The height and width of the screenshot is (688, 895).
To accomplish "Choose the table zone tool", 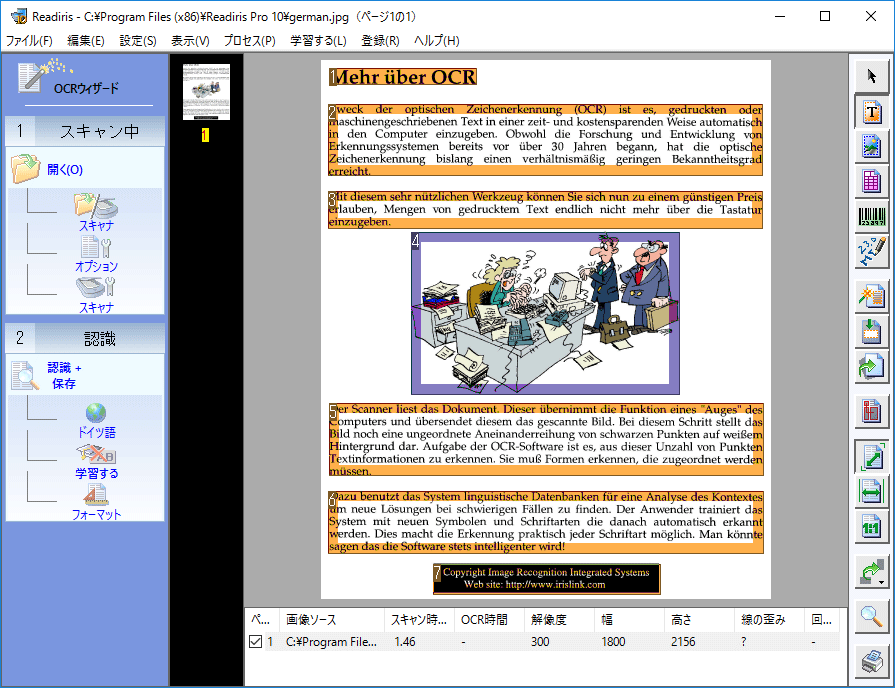I will point(871,182).
